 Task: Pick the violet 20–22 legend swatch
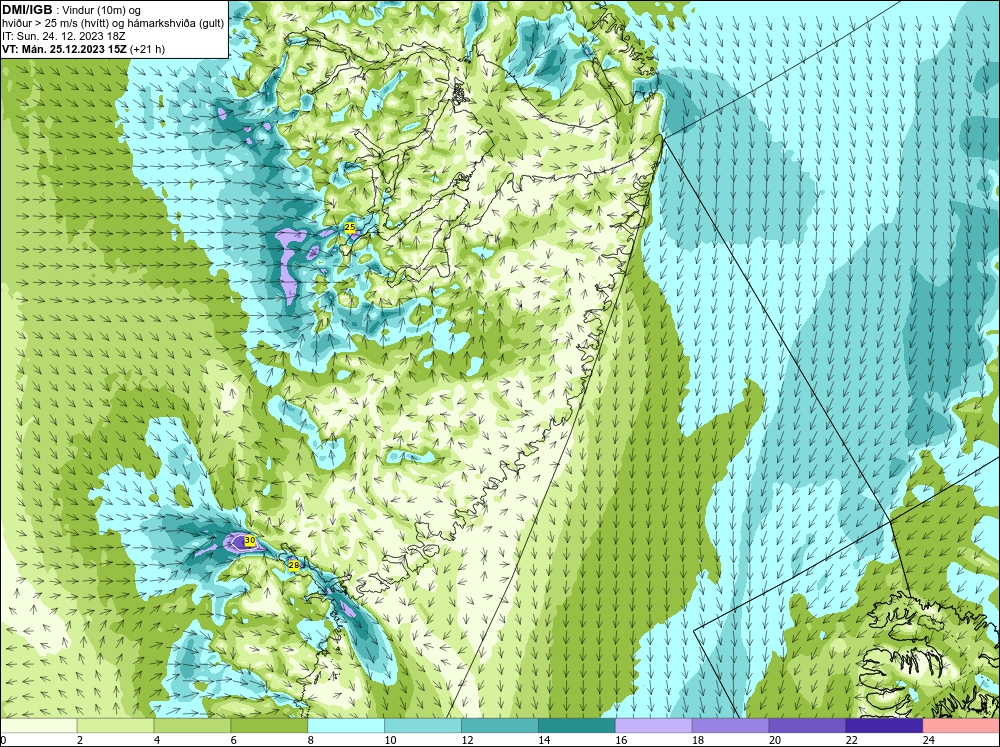(x=807, y=726)
